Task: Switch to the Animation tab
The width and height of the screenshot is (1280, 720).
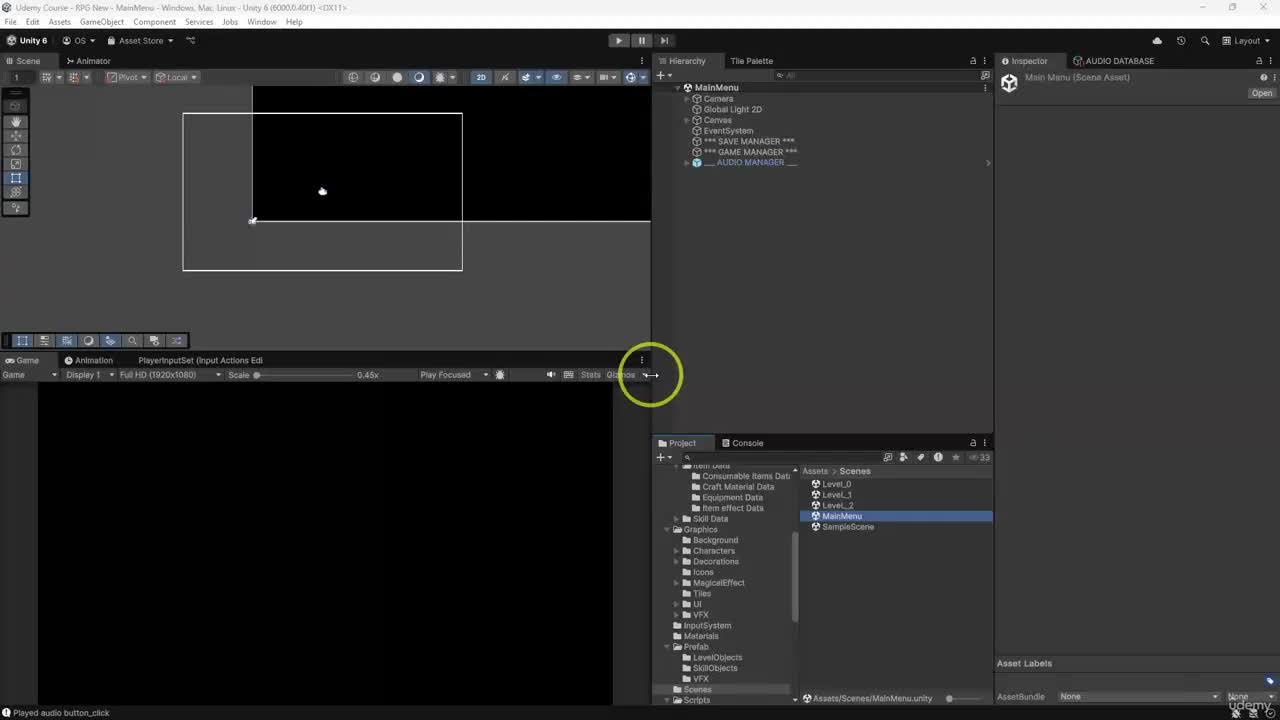Action: pyautogui.click(x=89, y=360)
